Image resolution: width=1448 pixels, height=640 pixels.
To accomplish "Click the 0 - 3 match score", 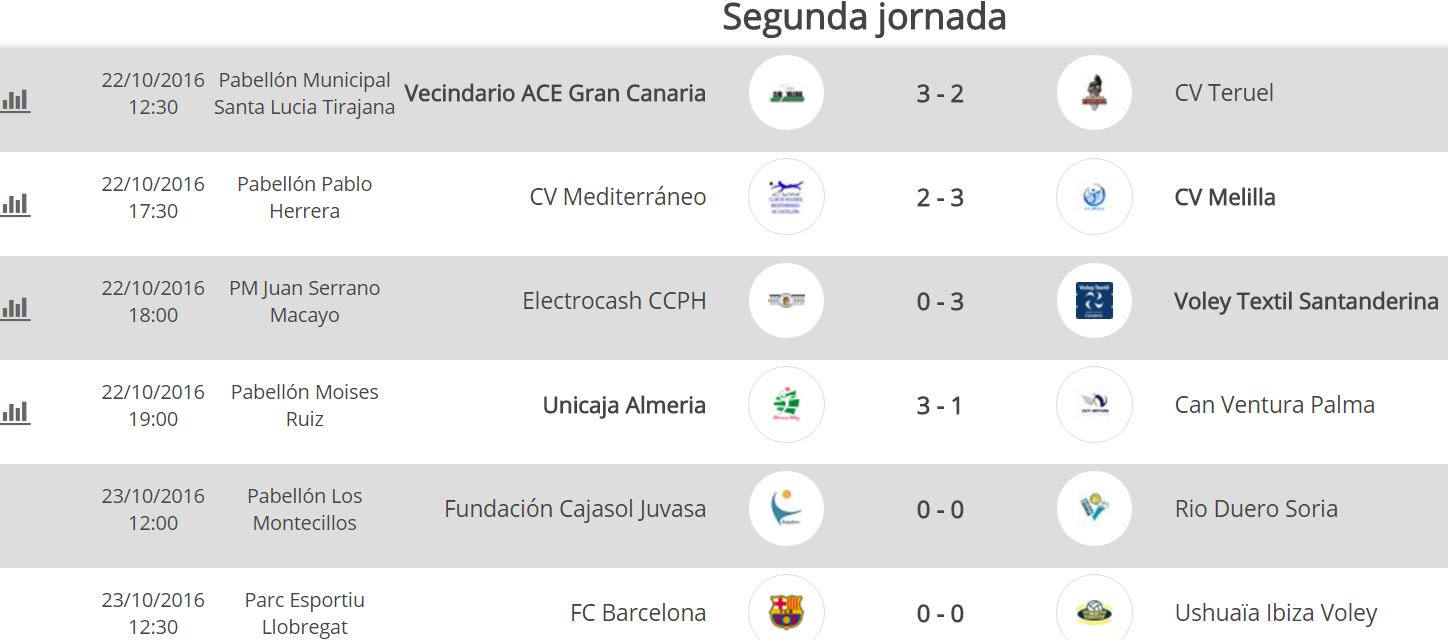I will 940,301.
